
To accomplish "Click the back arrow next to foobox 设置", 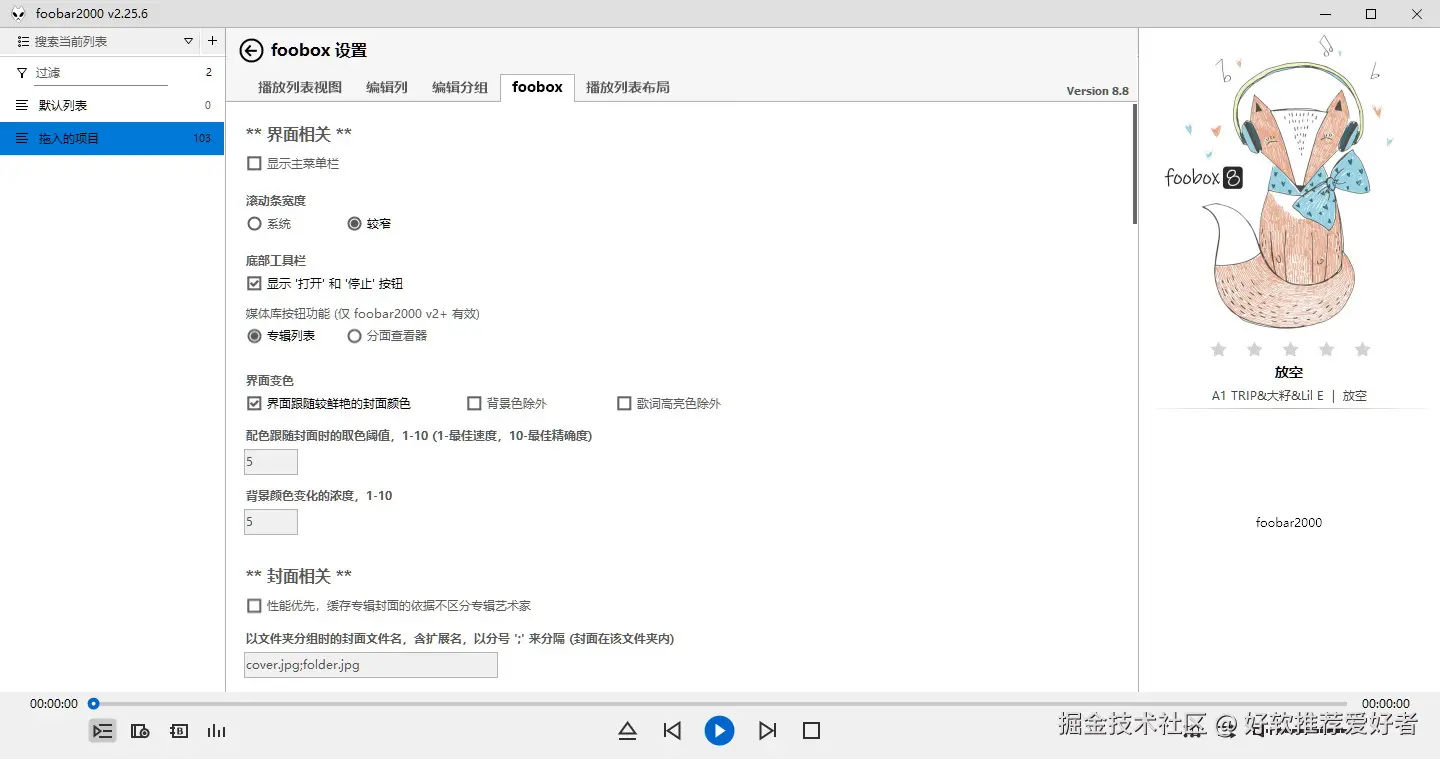I will click(x=252, y=50).
